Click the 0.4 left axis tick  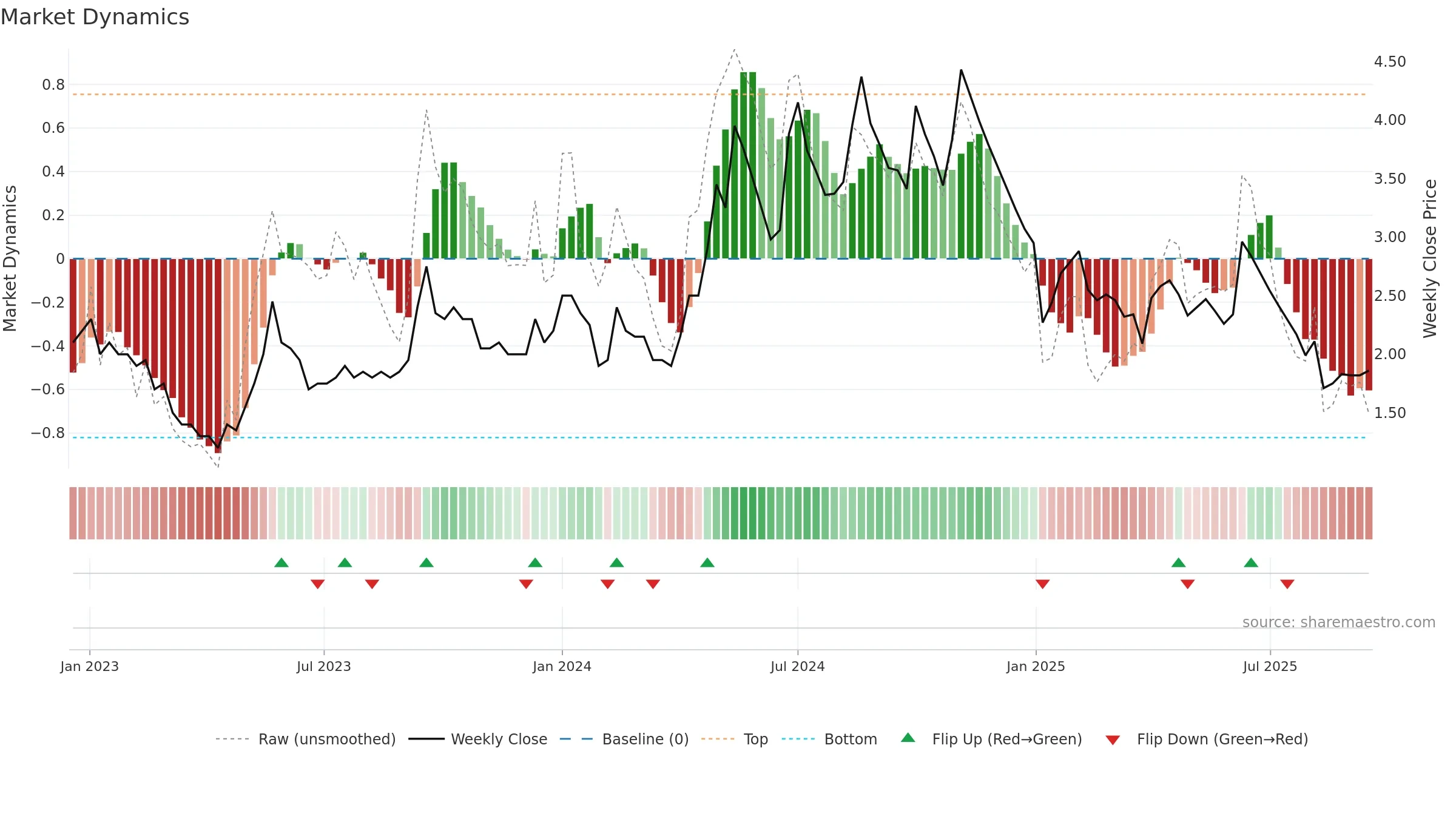coord(53,172)
